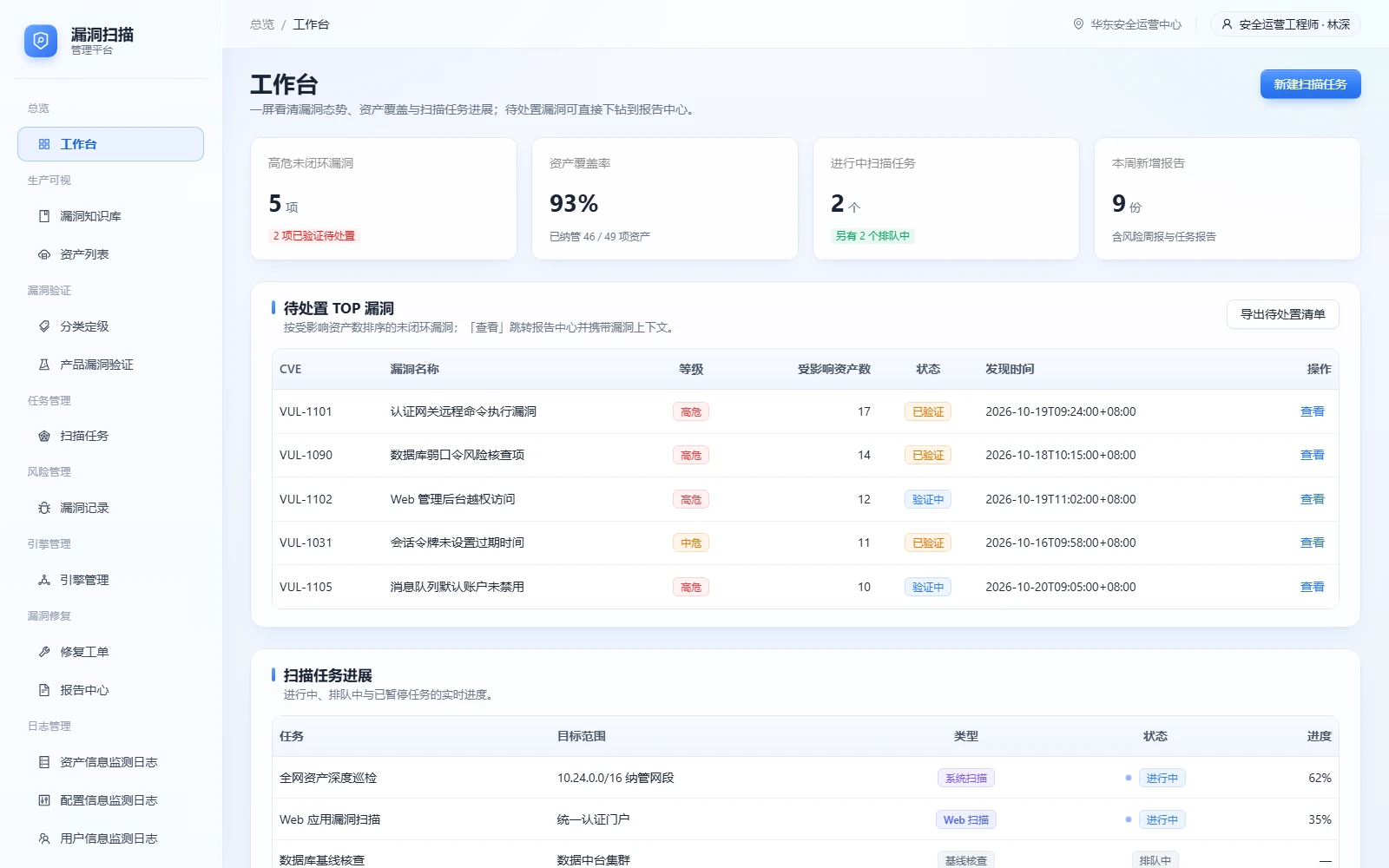Open 漏洞知识库 book icon in sidebar
This screenshot has height=868, width=1389.
(44, 216)
